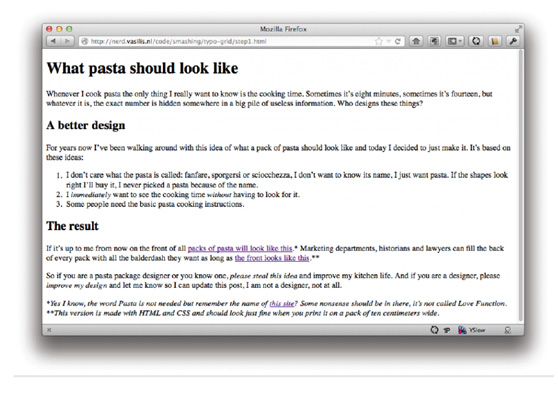Open 'packs of pasta will look like this' link
Image resolution: width=558 pixels, height=395 pixels.
(240, 248)
